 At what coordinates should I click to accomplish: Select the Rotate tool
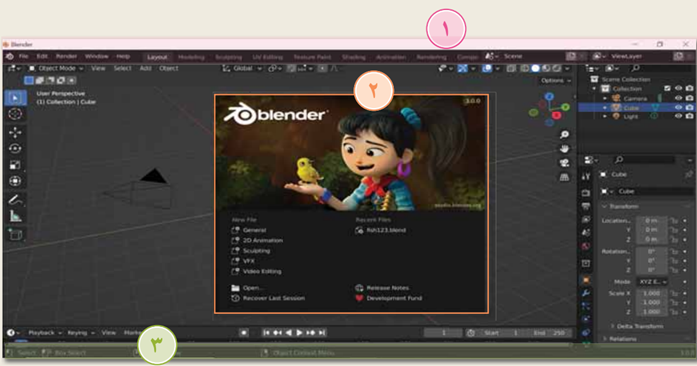coord(15,149)
